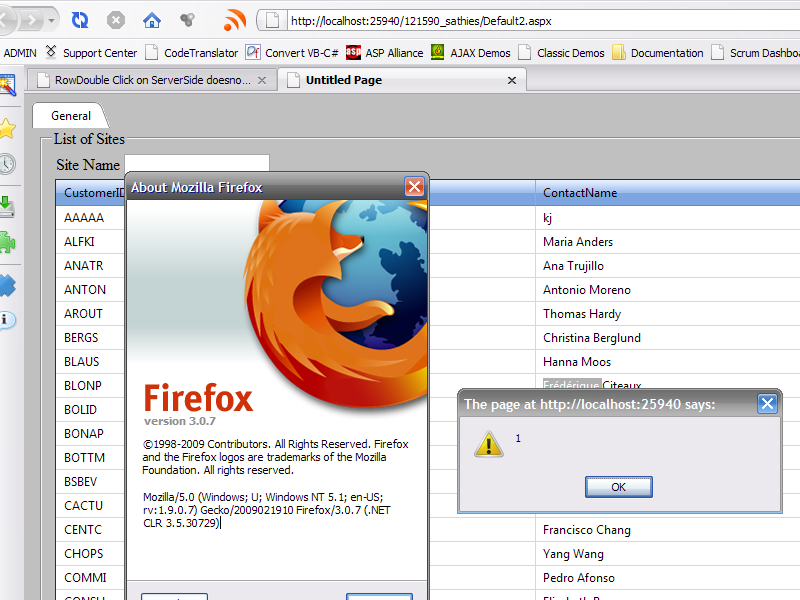Click the RSS feed icon
This screenshot has height=600, width=800.
234,20
